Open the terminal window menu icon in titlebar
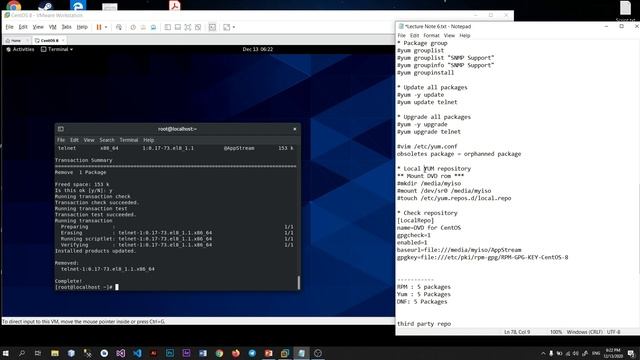The image size is (640, 360). click(x=61, y=129)
